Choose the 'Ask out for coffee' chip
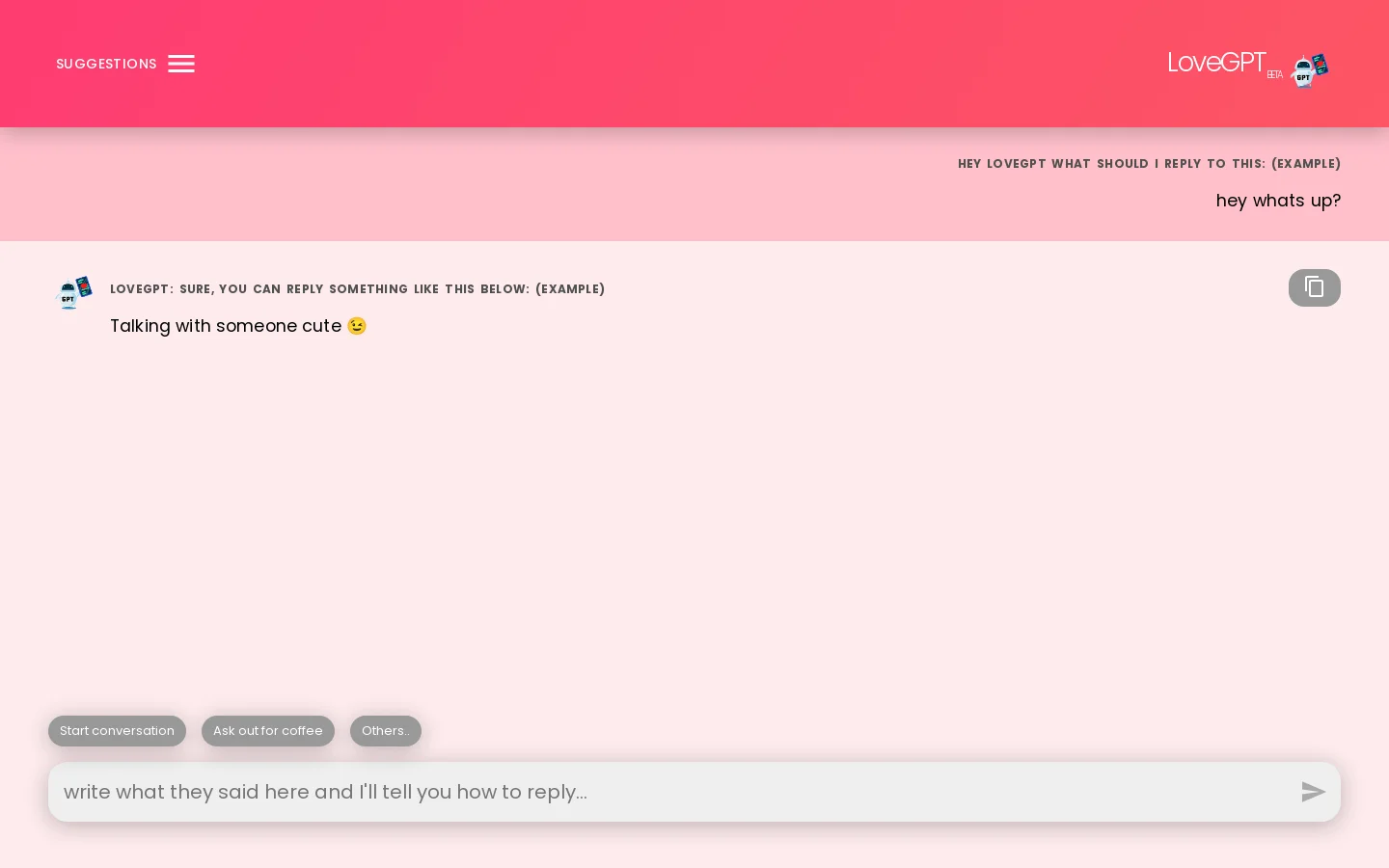This screenshot has width=1389, height=868. click(x=268, y=731)
